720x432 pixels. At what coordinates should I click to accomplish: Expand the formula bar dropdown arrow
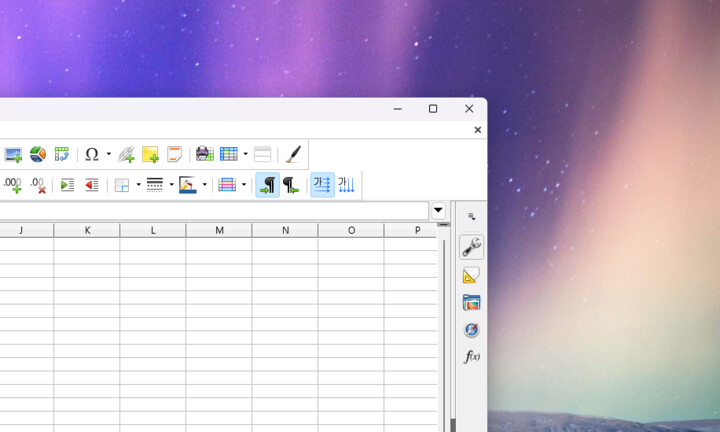pos(438,211)
